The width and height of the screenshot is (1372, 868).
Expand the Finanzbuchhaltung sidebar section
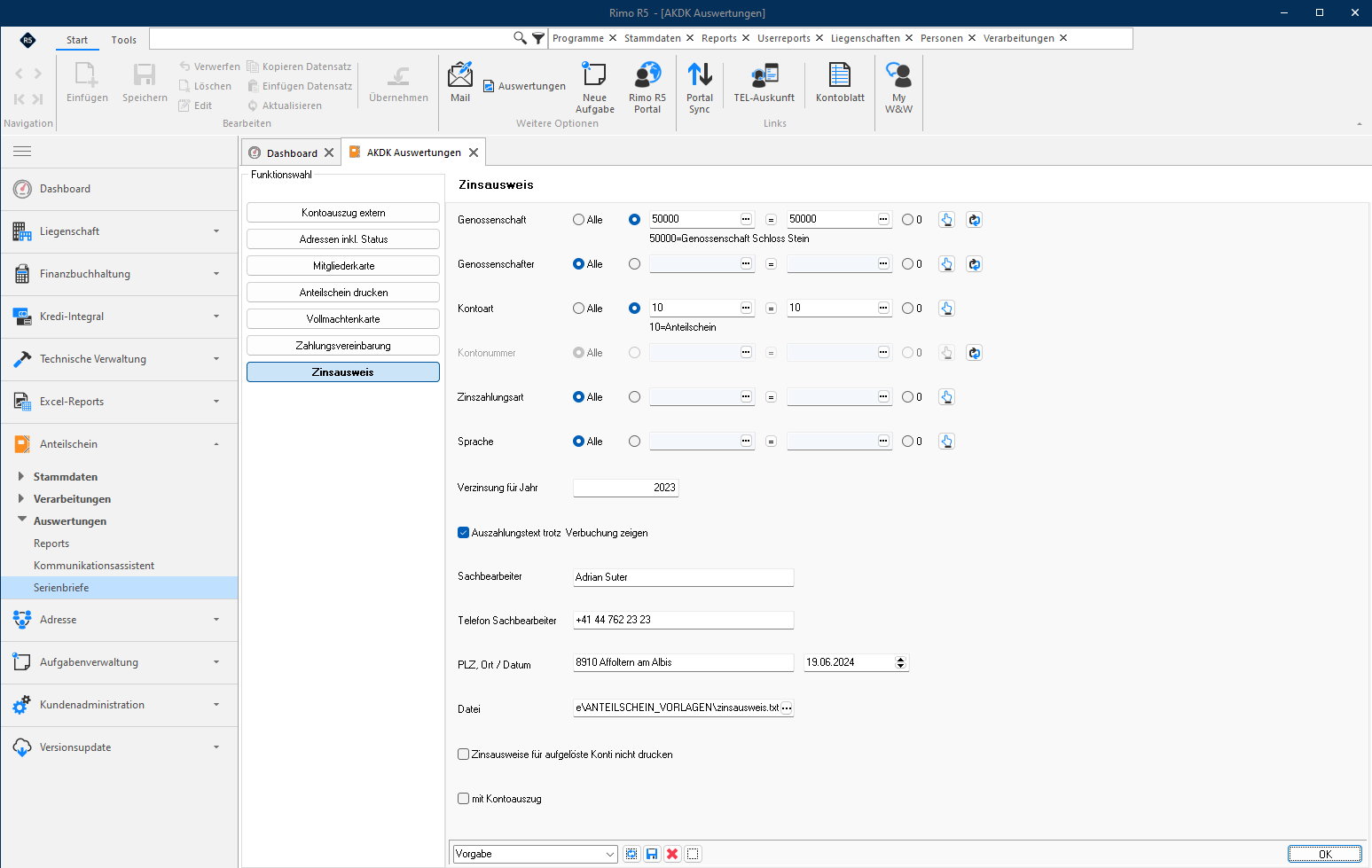[119, 274]
